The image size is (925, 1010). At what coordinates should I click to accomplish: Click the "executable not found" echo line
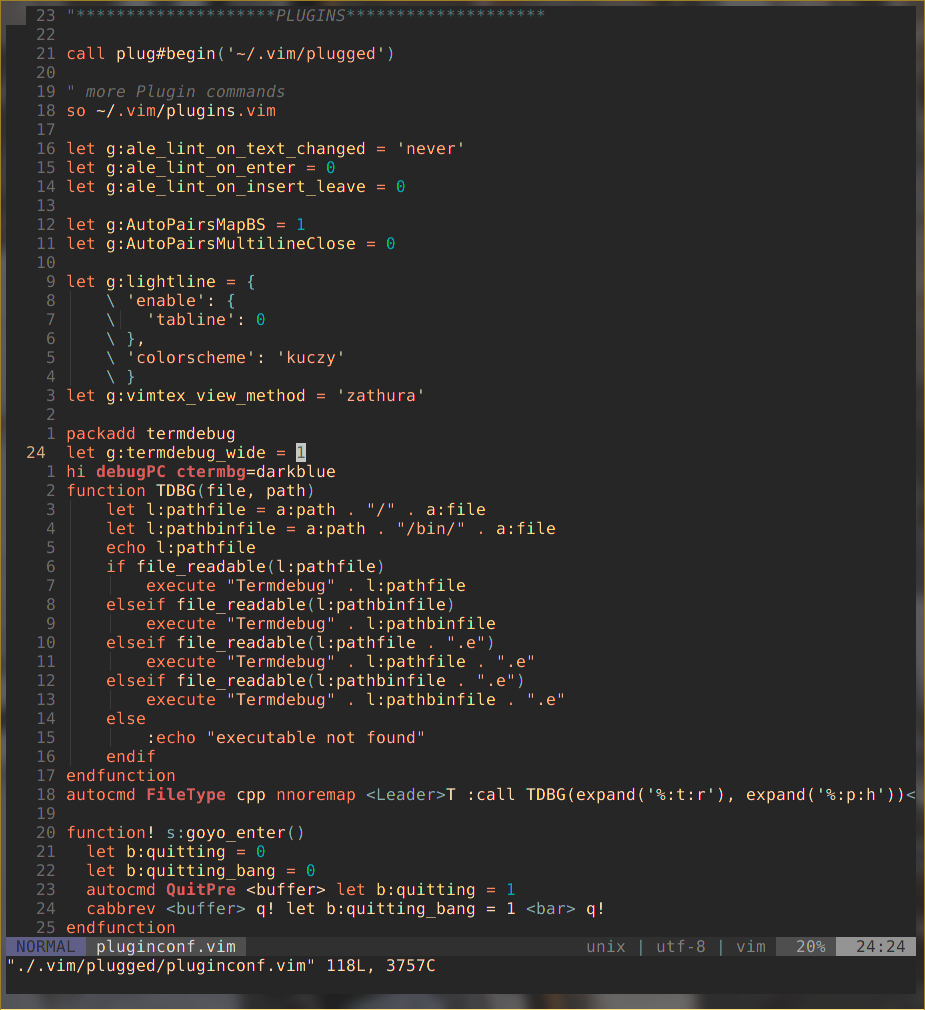click(x=285, y=738)
